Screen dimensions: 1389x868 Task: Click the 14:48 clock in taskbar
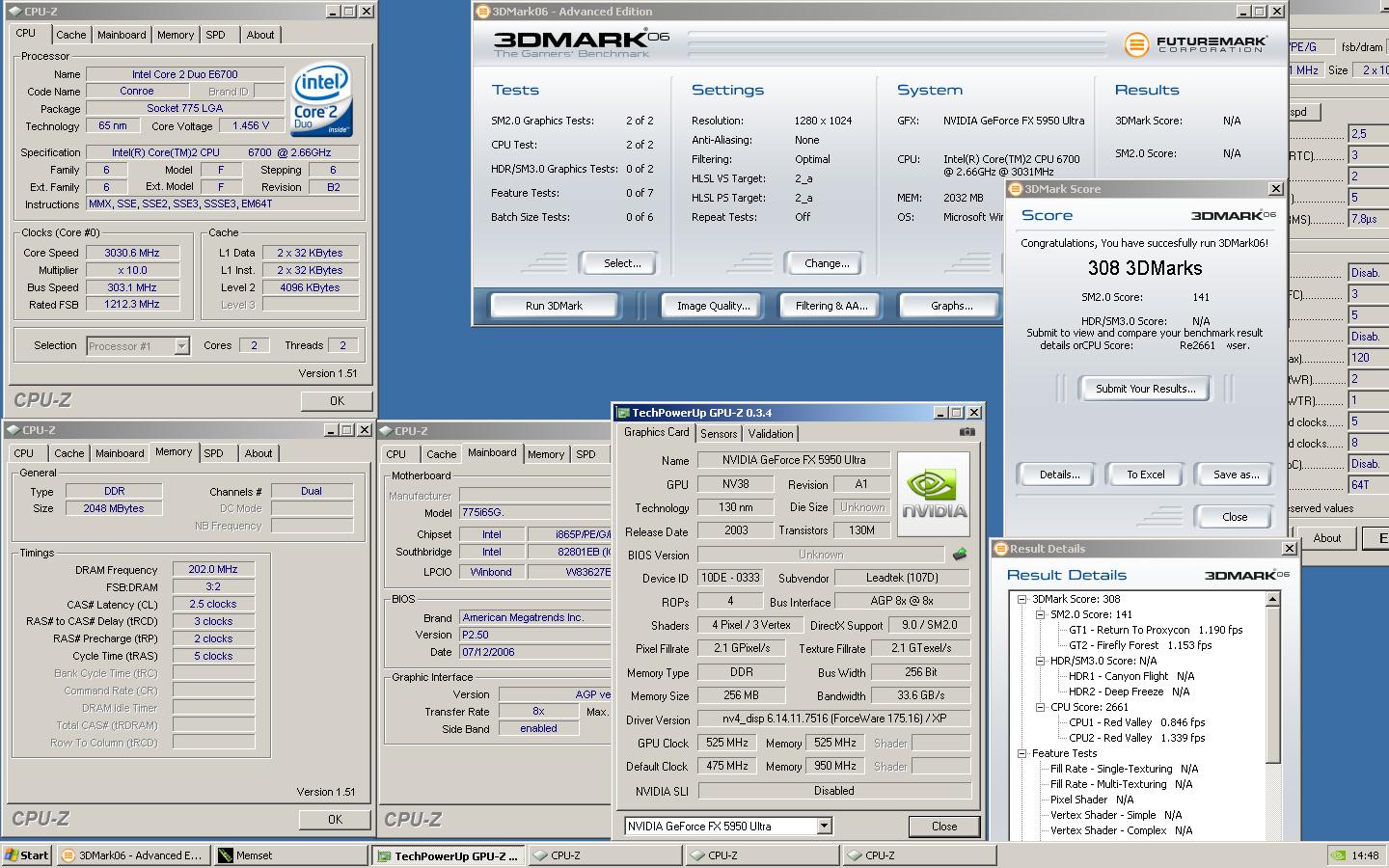click(x=1365, y=855)
